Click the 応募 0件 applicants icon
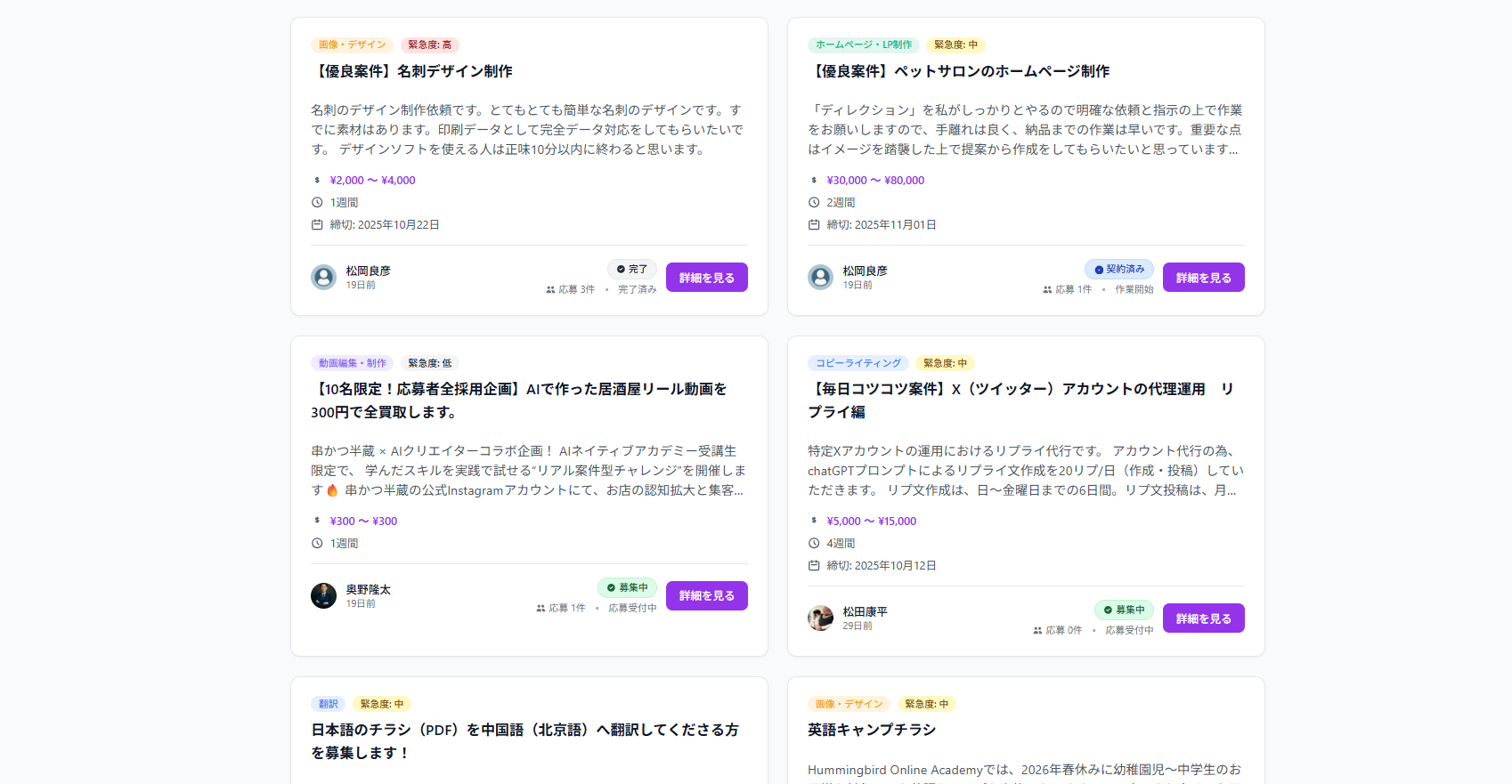 [x=1037, y=631]
